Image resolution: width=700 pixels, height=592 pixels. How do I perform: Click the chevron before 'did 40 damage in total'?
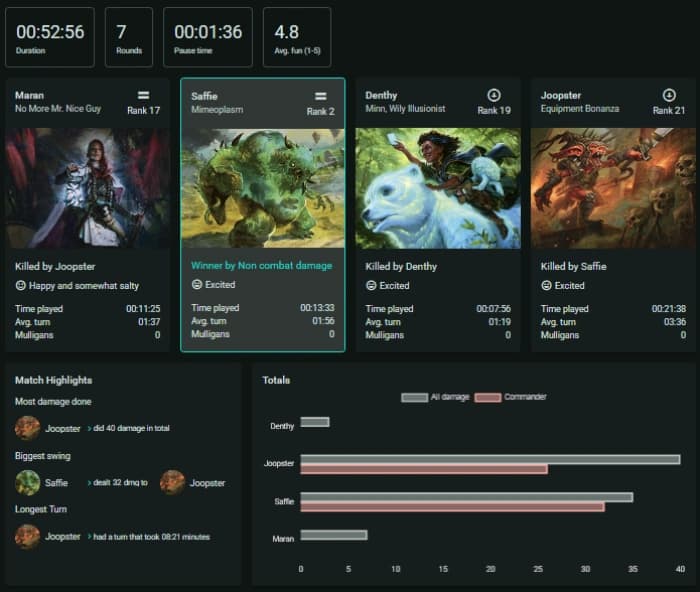89,429
